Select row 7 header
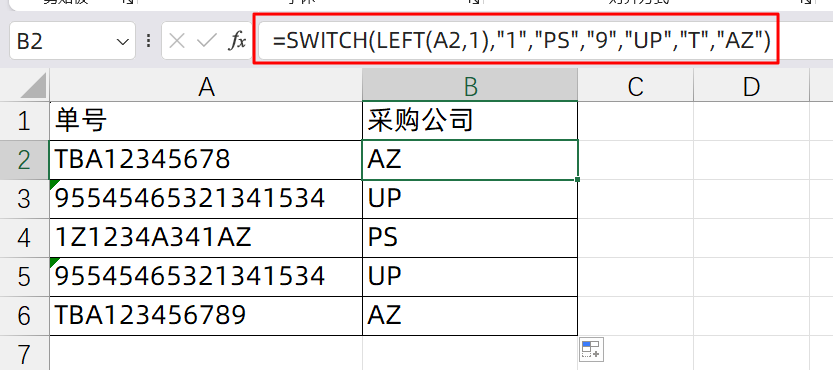The height and width of the screenshot is (370, 833). (x=24, y=353)
